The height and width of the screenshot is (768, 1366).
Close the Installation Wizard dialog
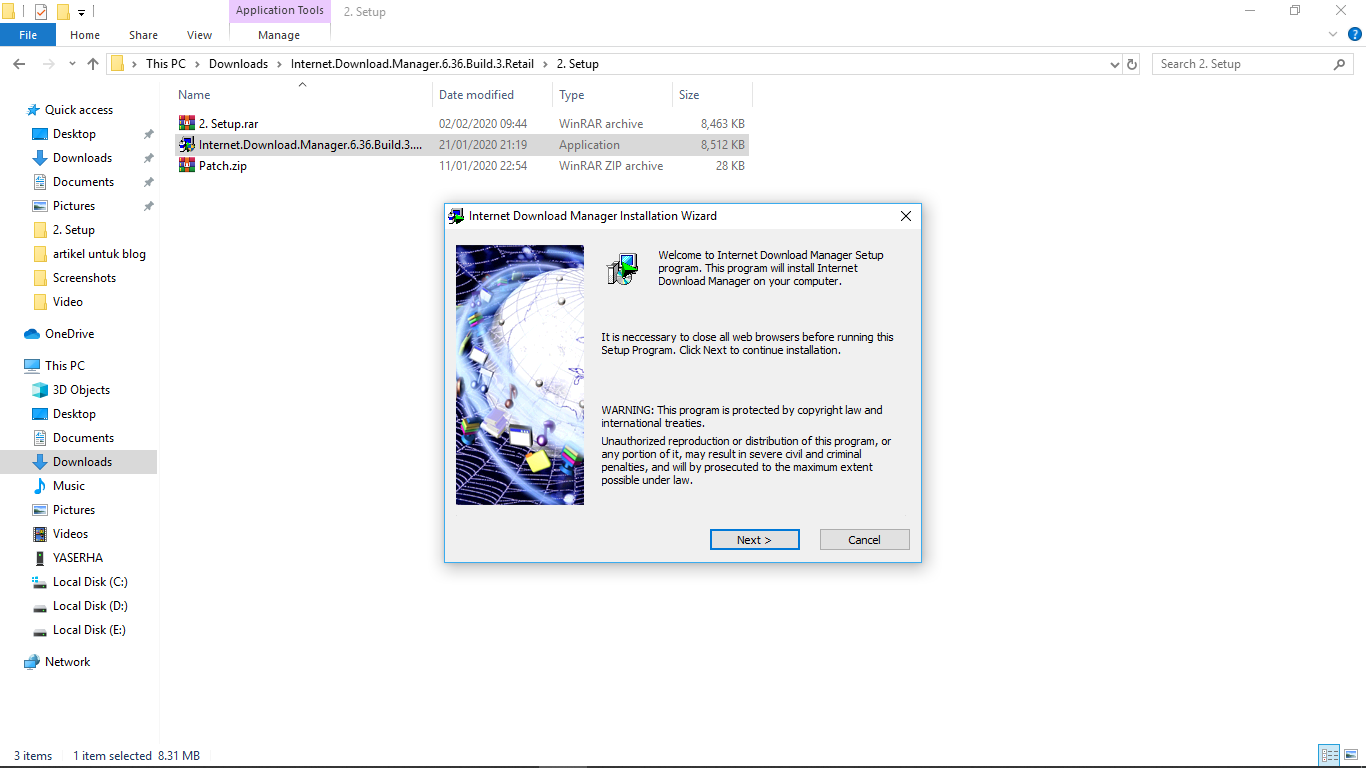coord(905,216)
